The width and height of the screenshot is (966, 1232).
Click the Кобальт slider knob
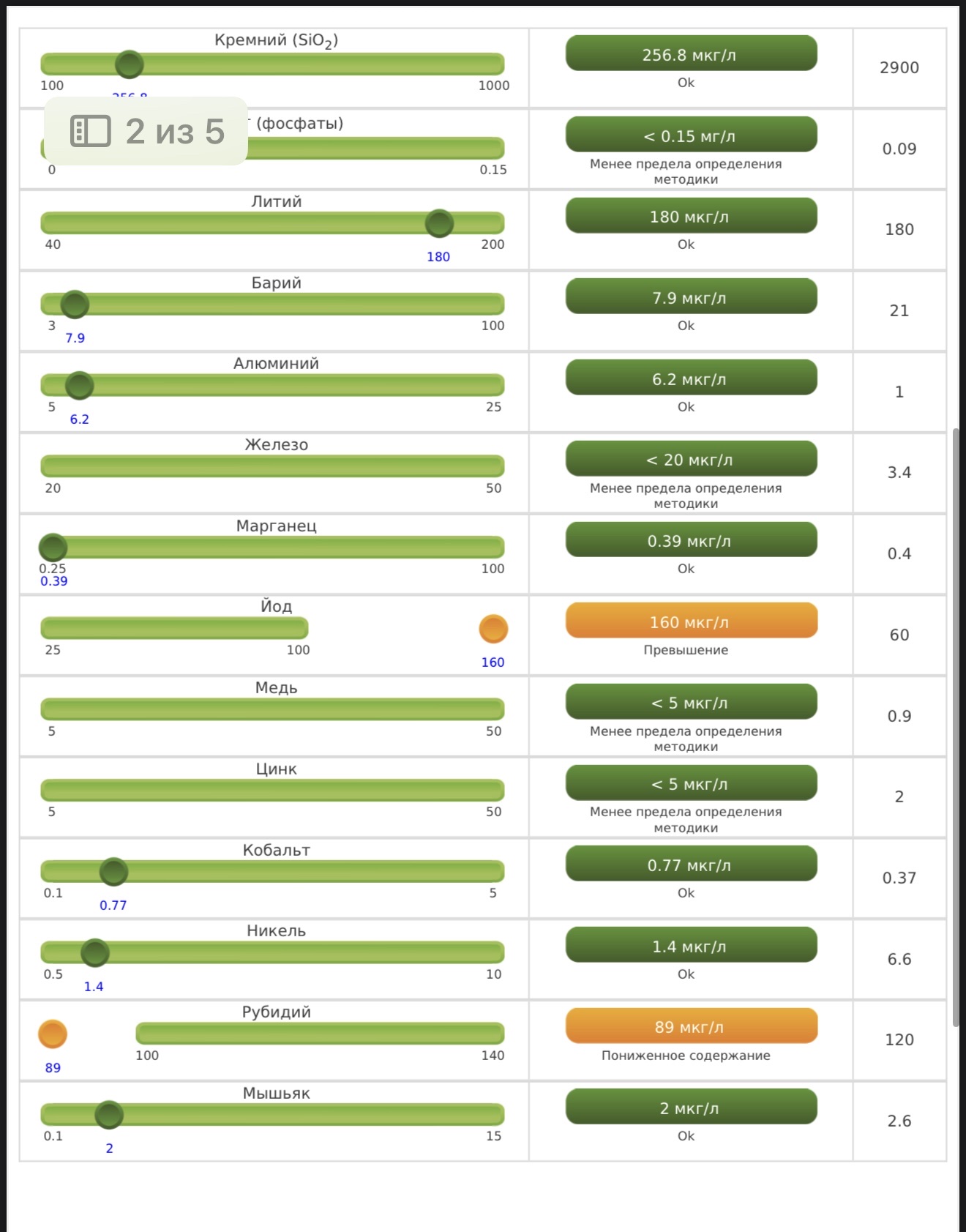pos(113,872)
